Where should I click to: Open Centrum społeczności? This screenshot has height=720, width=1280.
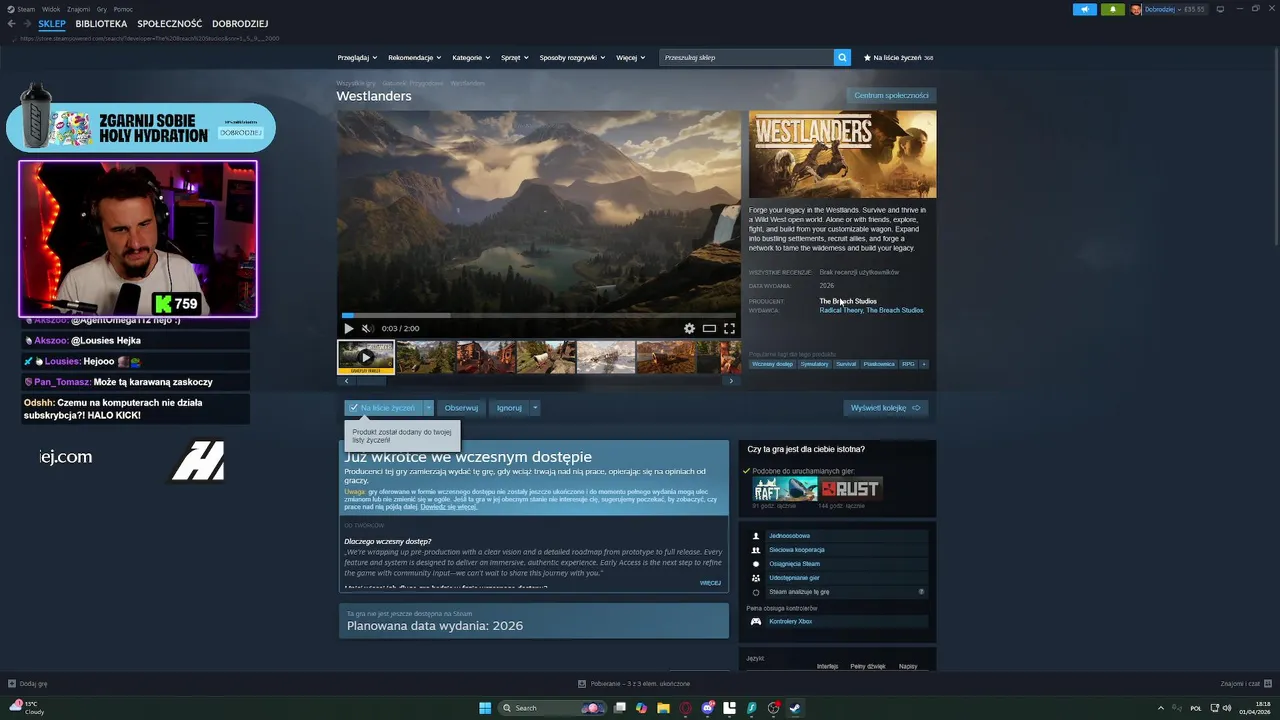click(x=891, y=95)
